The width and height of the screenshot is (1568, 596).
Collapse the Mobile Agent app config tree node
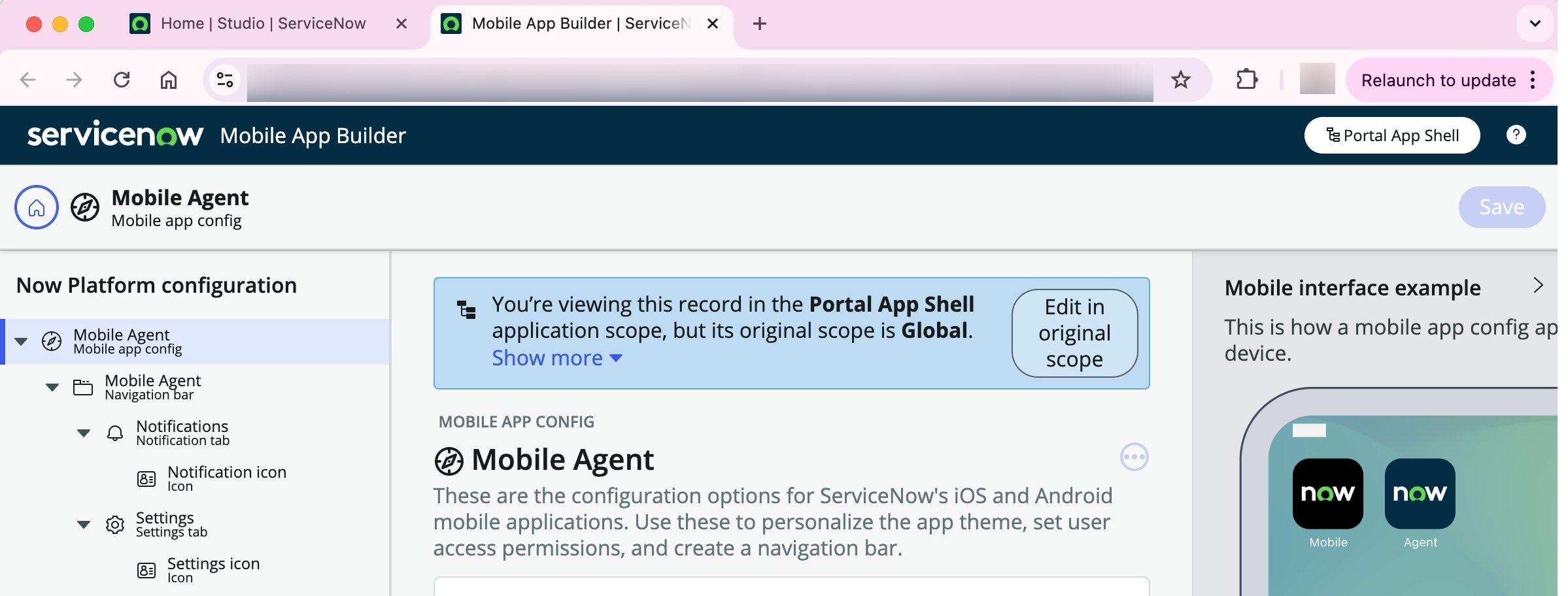point(21,341)
